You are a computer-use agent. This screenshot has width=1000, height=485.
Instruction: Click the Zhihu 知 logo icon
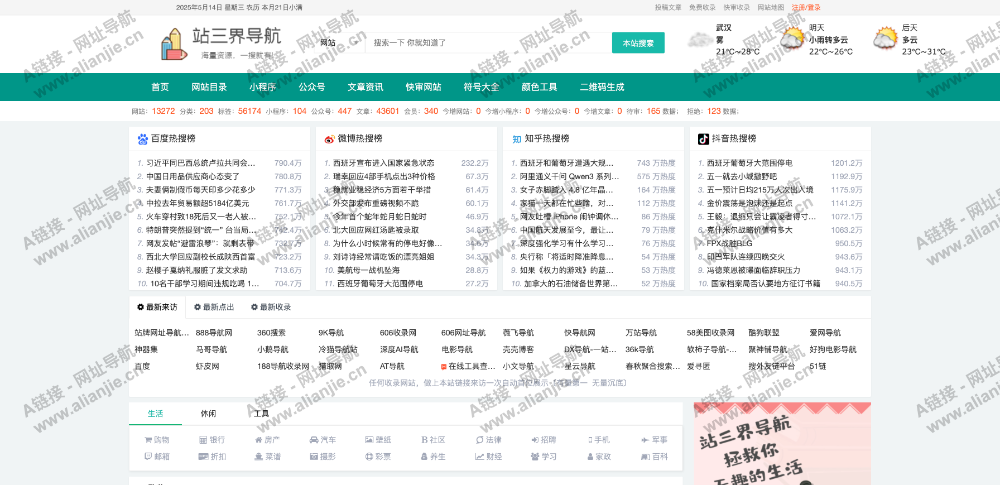pyautogui.click(x=516, y=139)
